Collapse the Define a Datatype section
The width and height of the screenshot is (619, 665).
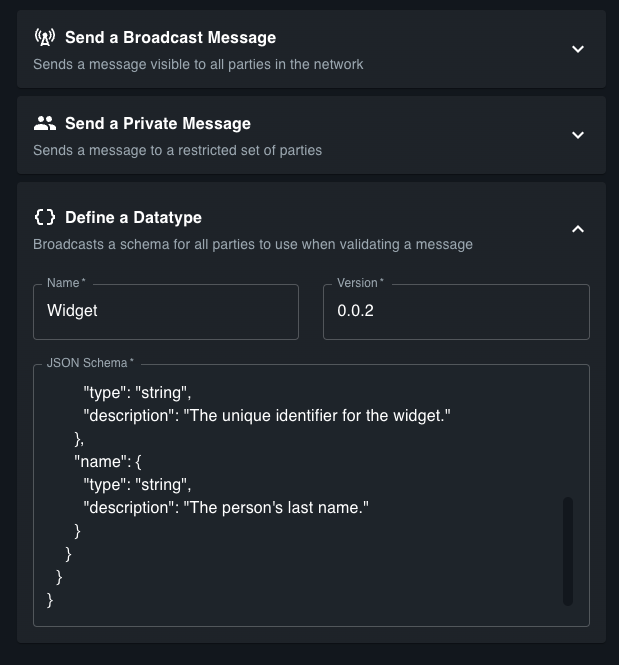click(577, 229)
